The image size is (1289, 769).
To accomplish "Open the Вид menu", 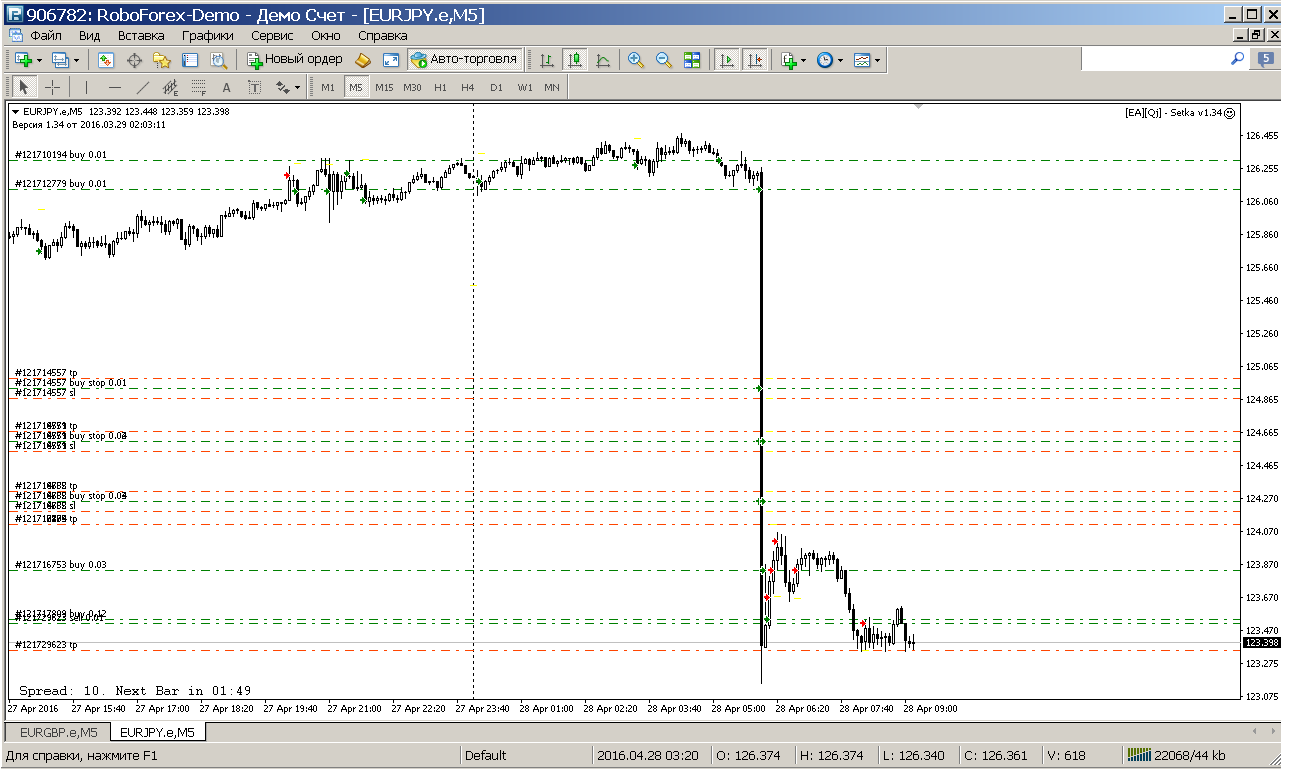I will pos(89,35).
